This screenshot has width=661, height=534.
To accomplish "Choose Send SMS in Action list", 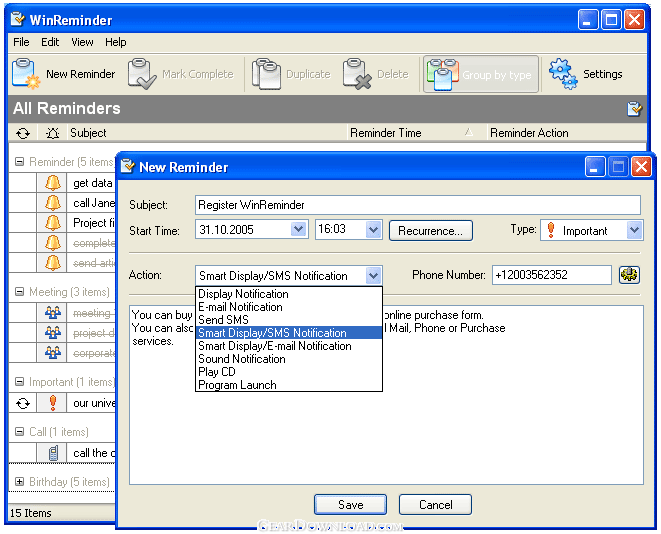I will point(289,320).
